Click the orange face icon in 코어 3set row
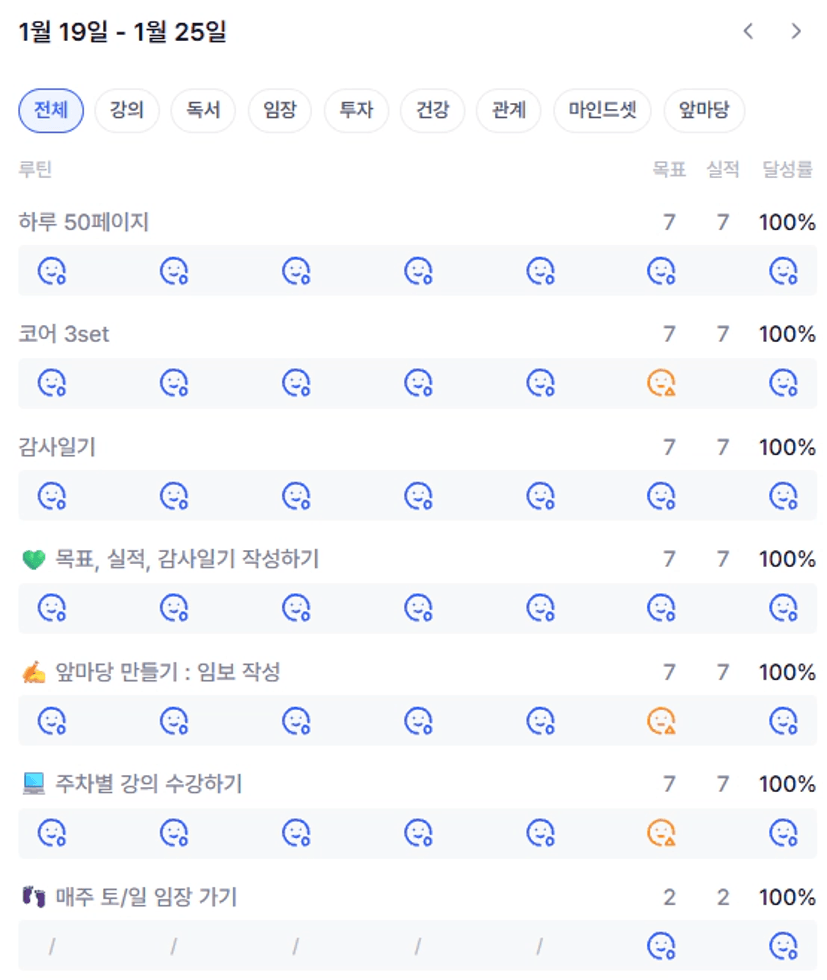 [x=661, y=383]
